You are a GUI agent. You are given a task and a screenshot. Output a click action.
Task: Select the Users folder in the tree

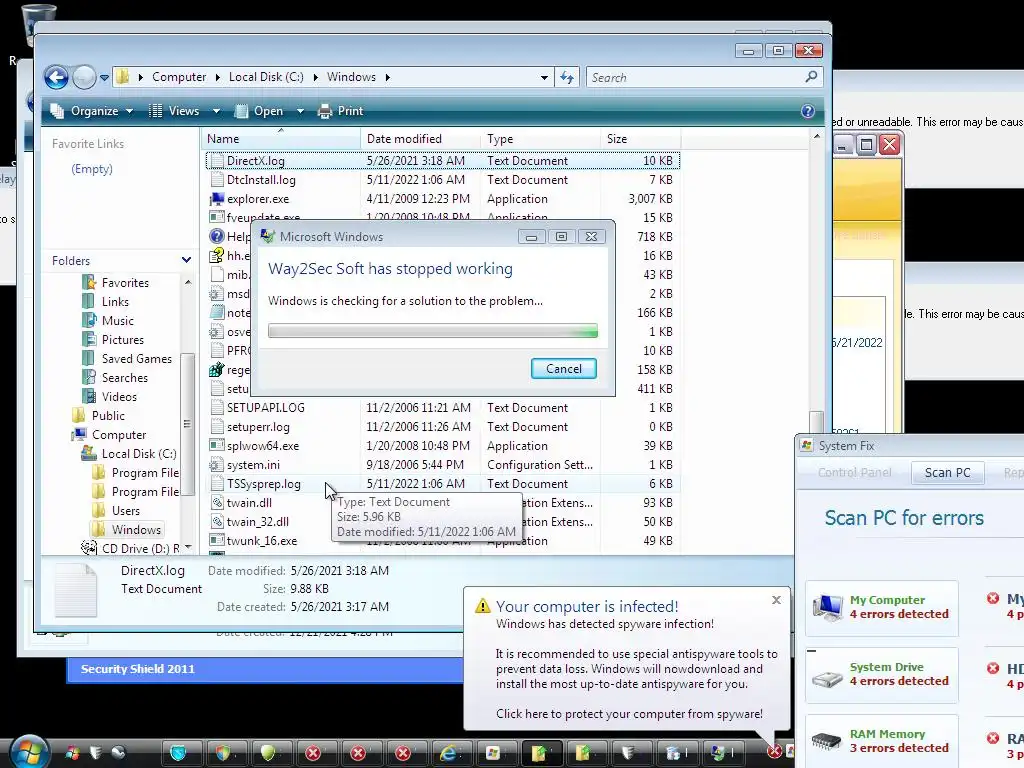[116, 511]
